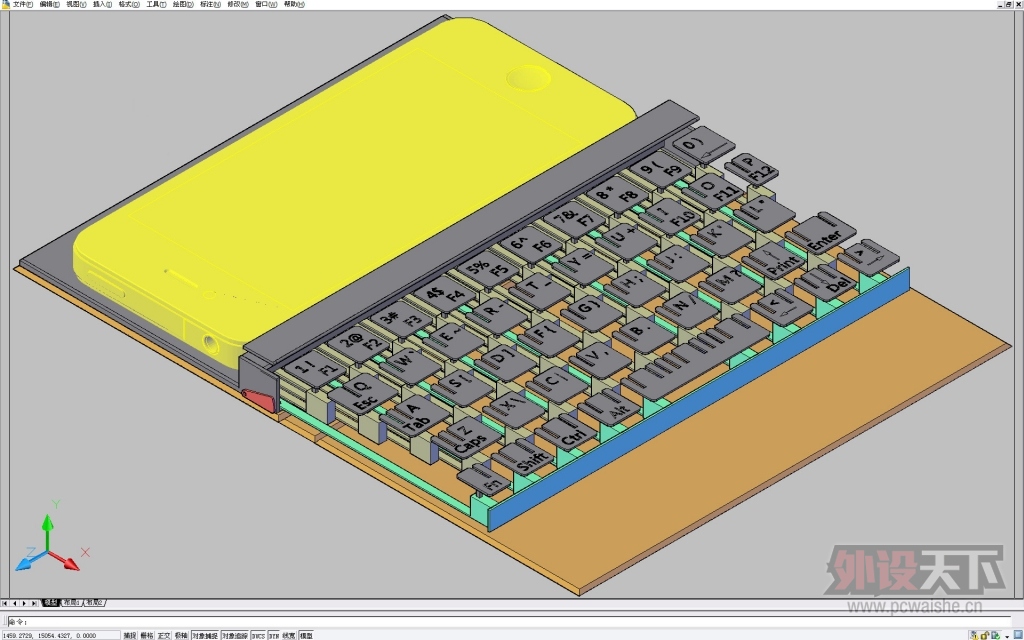Screen dimensions: 1024x640
Task: Open the communication center tray icon
Action: pyautogui.click(x=974, y=635)
